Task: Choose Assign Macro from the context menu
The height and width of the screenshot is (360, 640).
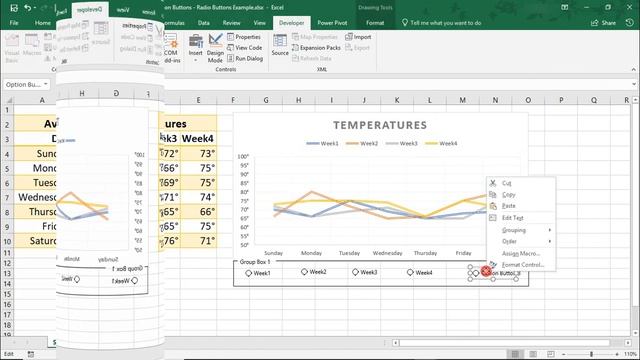Action: [521, 253]
